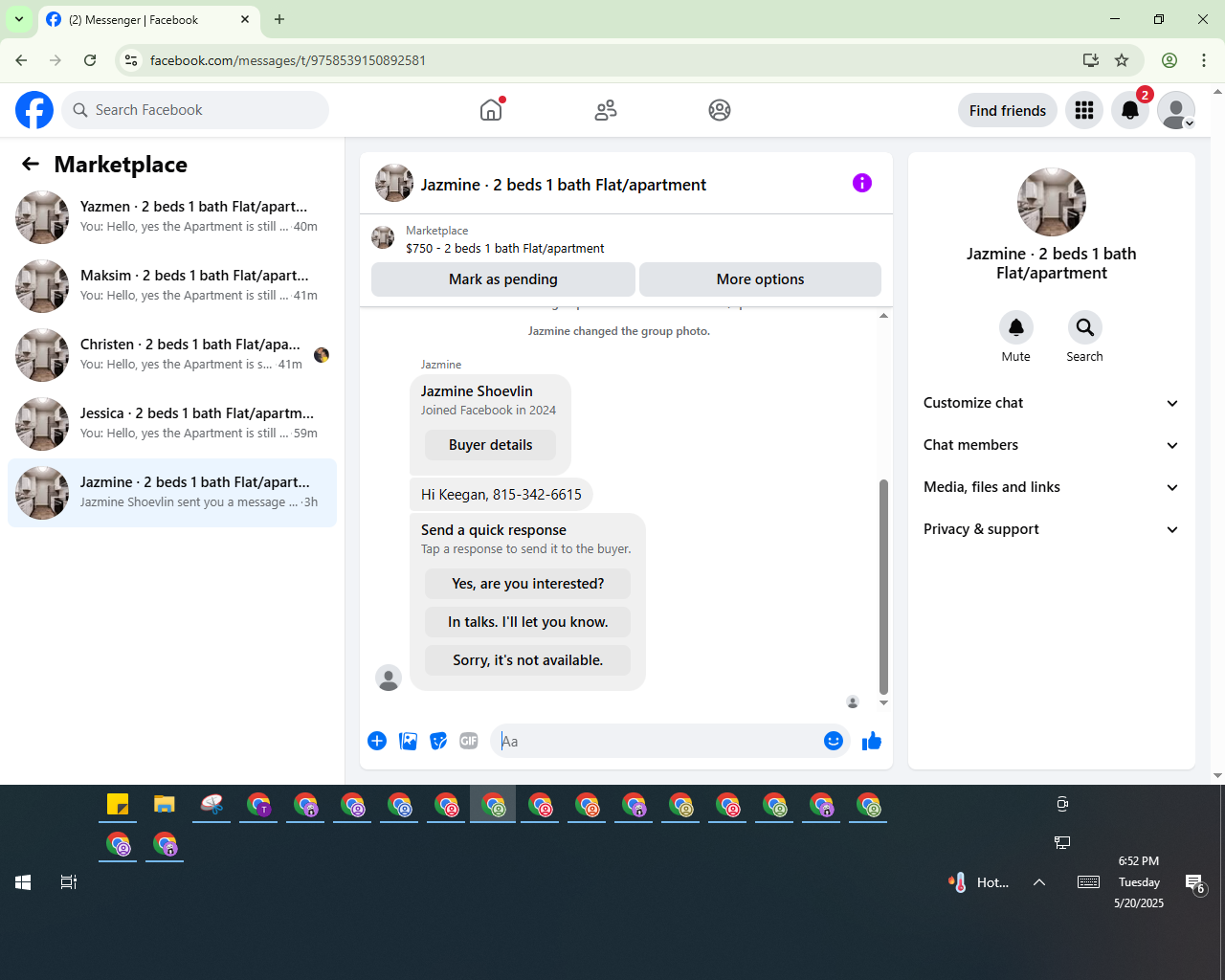This screenshot has width=1225, height=980.
Task: Show hidden system tray icons chevron
Action: tap(1039, 882)
